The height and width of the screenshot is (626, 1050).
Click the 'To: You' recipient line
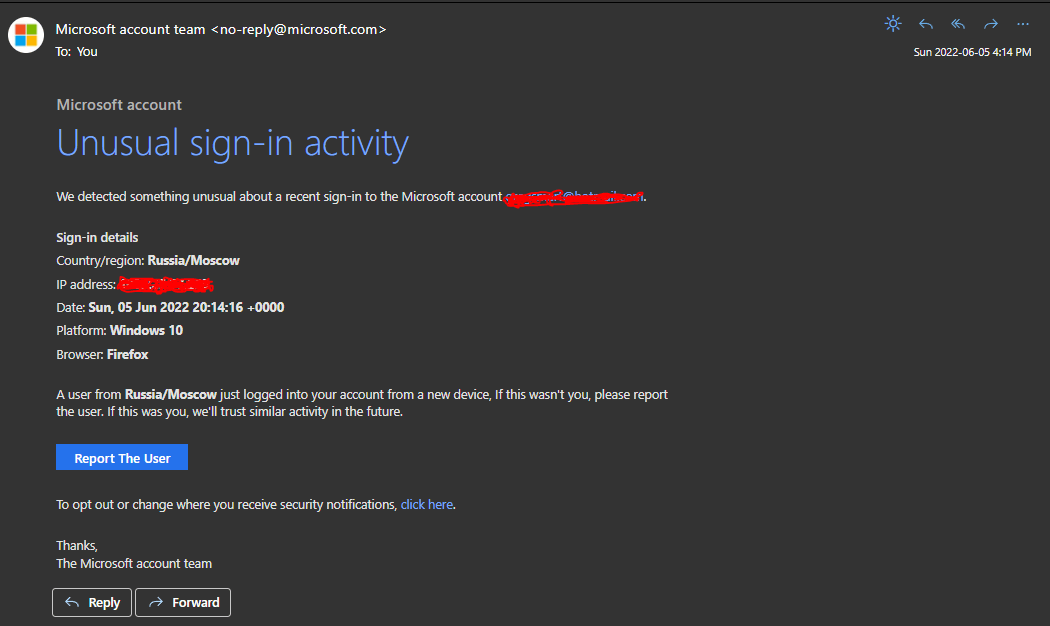point(76,52)
